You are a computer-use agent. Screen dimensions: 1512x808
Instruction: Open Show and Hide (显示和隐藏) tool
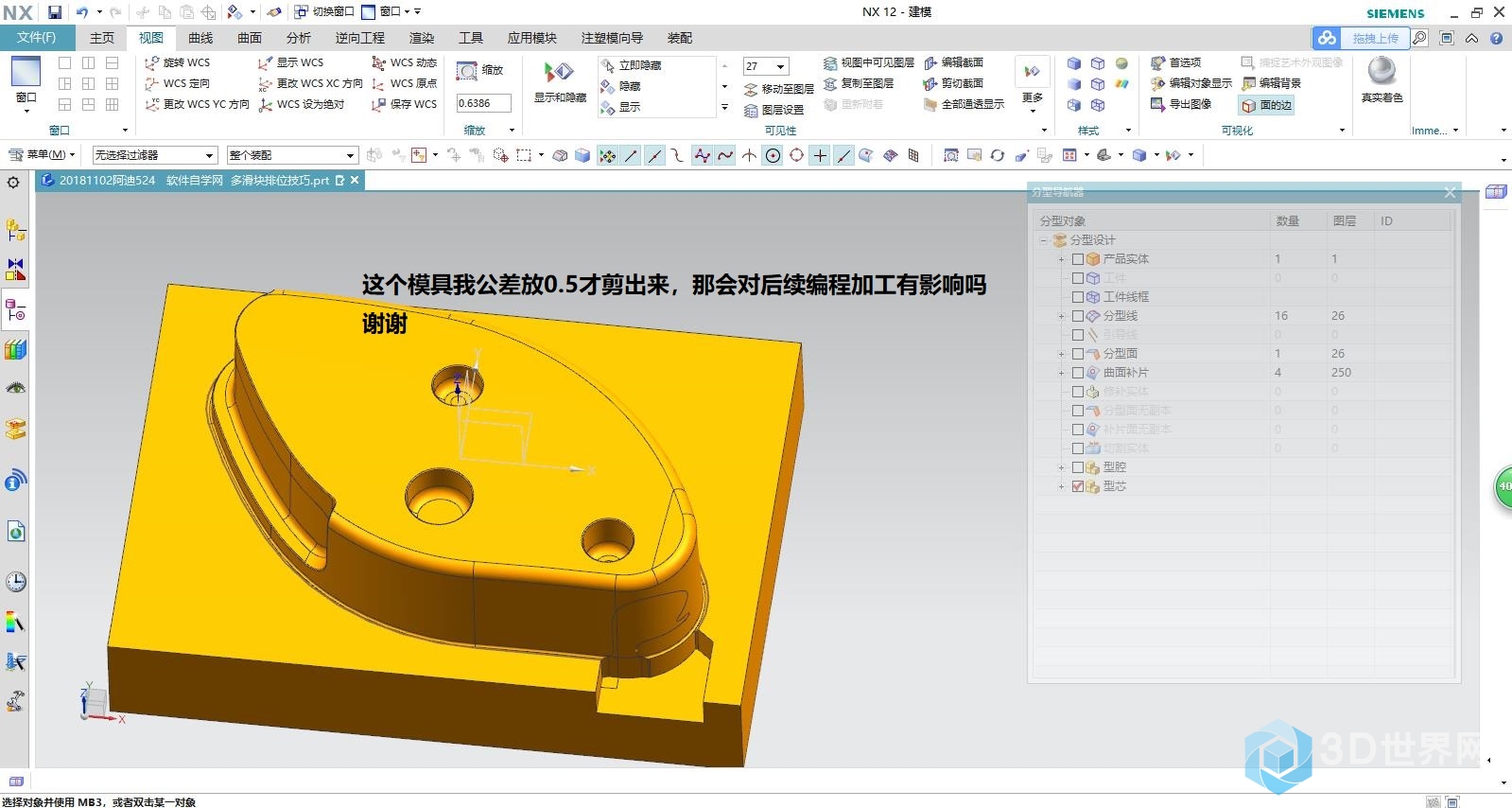(560, 81)
